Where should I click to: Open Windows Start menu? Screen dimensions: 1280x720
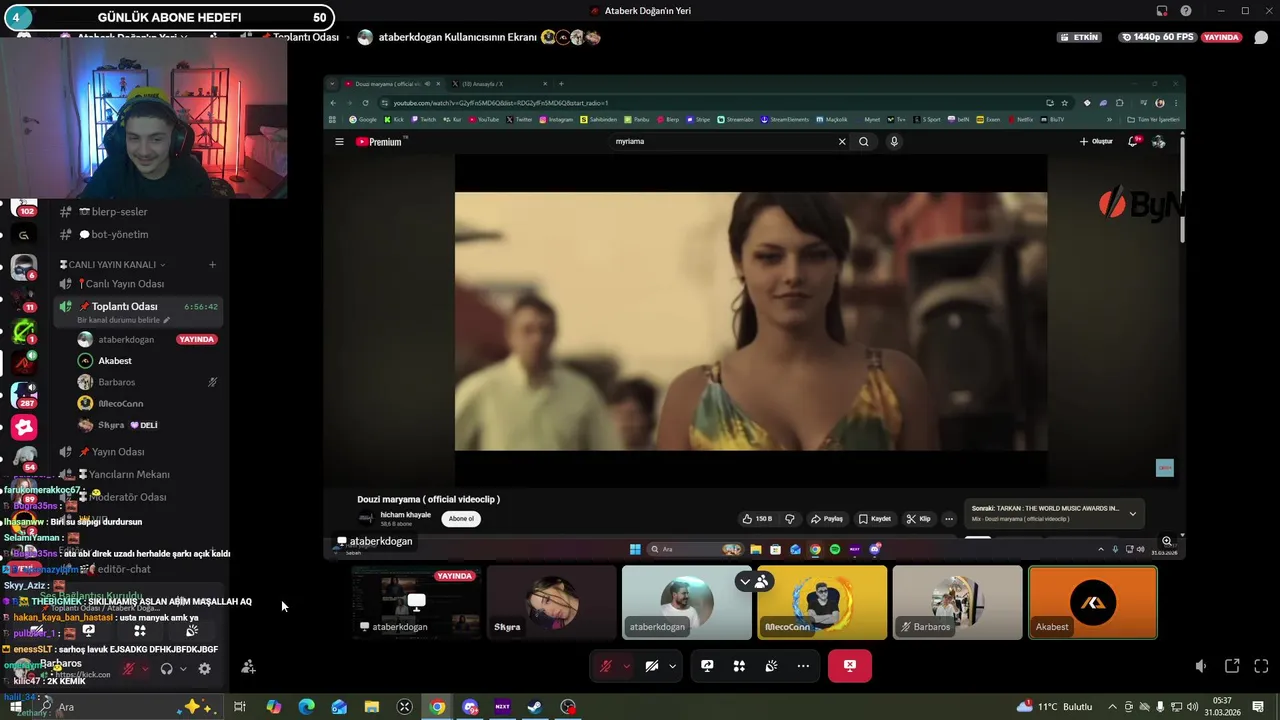click(x=15, y=707)
